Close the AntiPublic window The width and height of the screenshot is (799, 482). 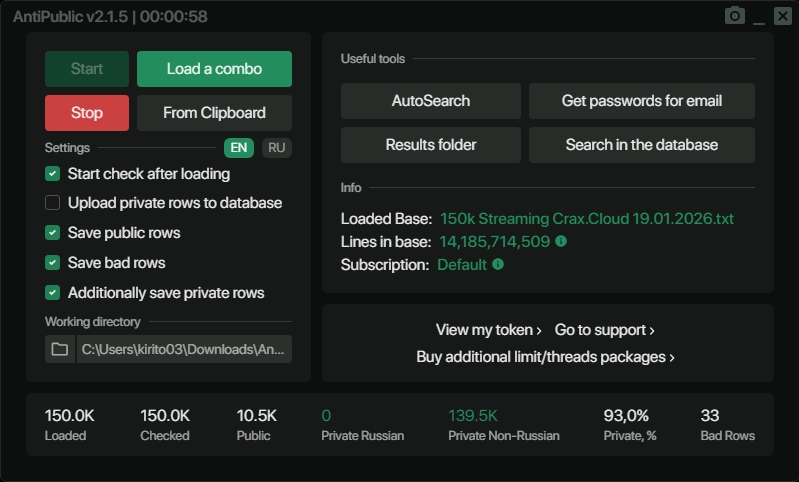coord(782,16)
